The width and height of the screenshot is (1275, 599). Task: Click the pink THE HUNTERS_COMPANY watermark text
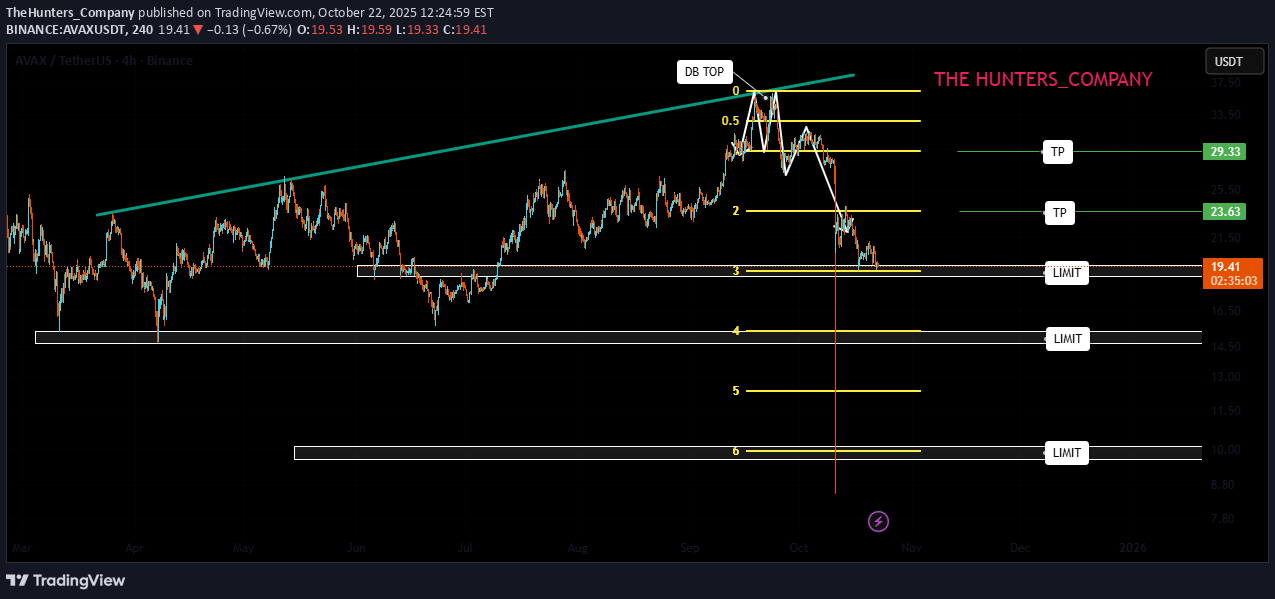point(1042,79)
